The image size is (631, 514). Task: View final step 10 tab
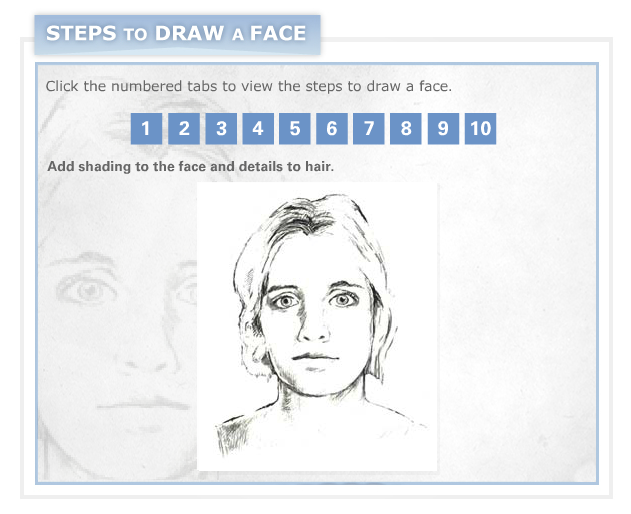point(480,128)
